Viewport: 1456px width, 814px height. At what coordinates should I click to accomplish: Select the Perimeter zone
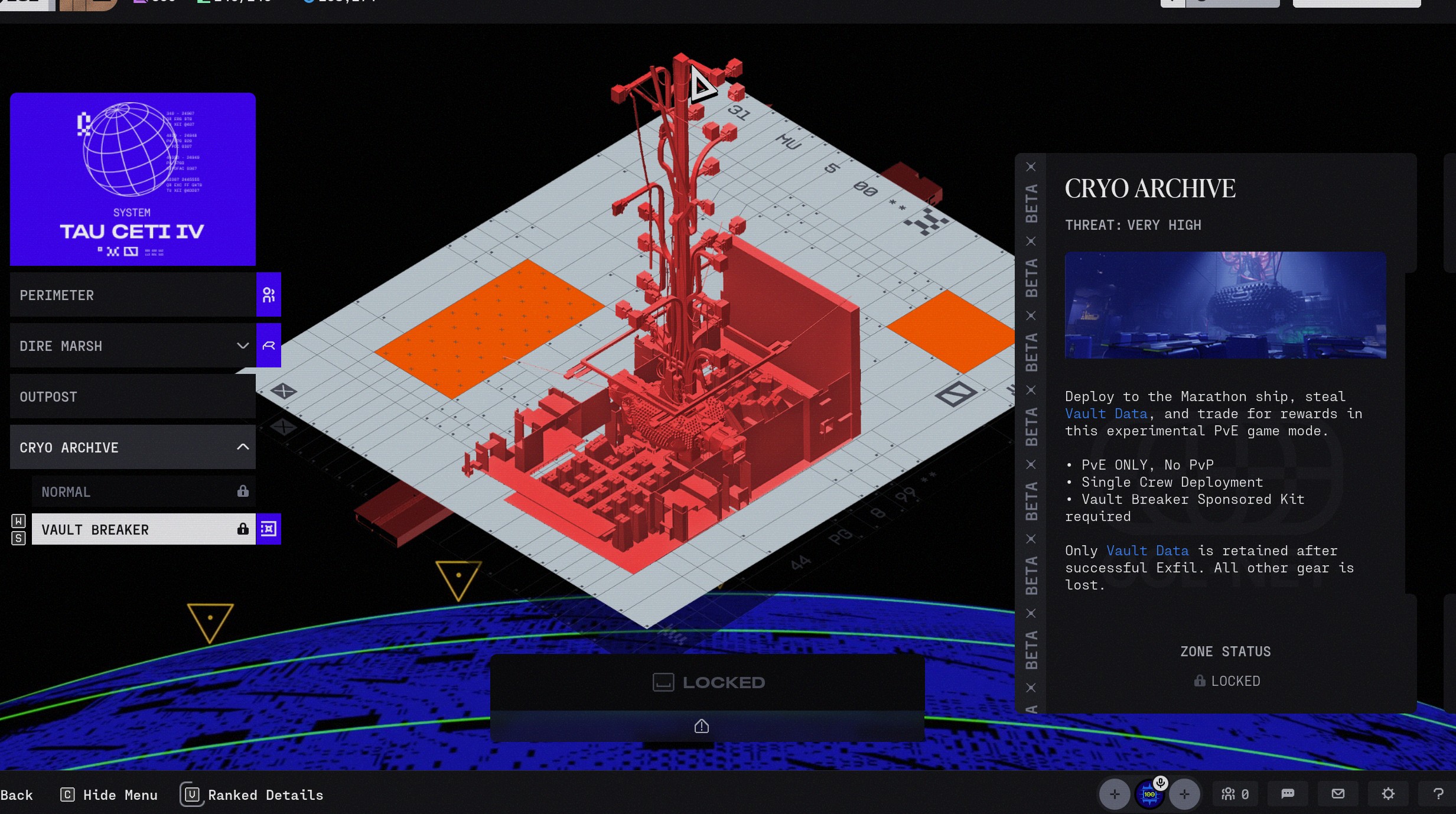(133, 295)
